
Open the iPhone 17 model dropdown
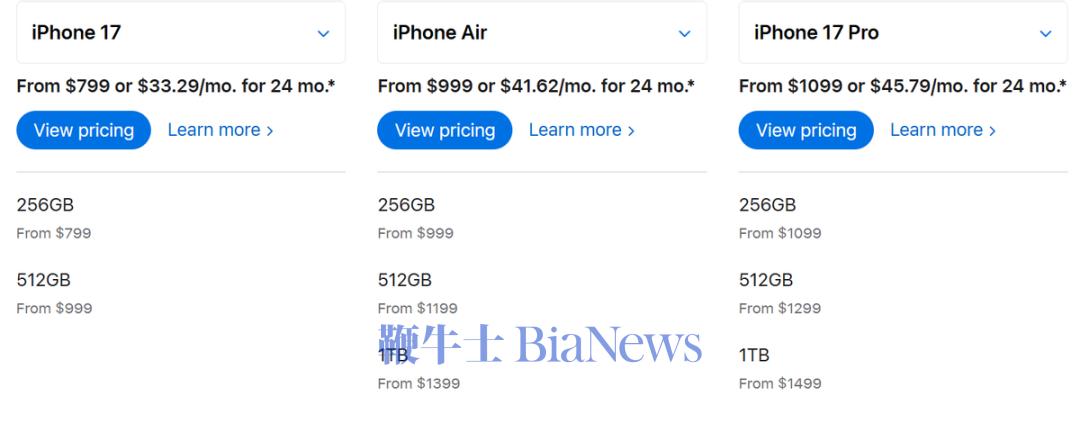[180, 32]
